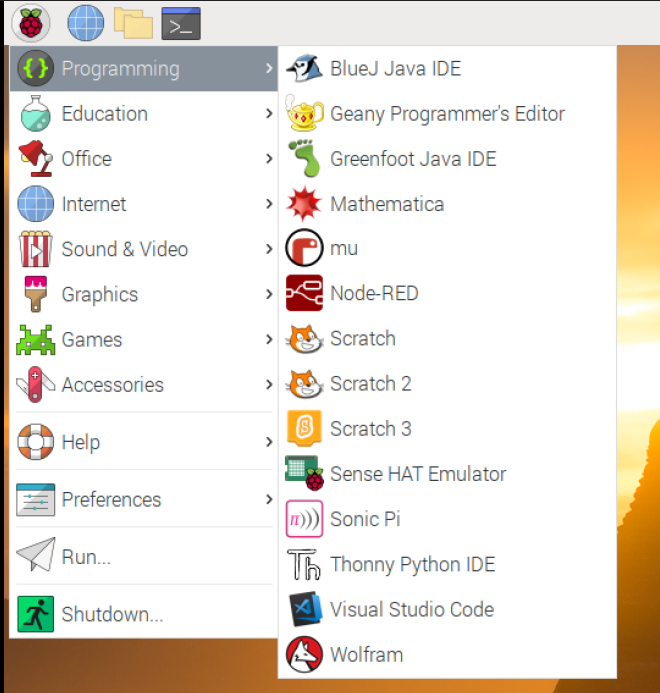
Task: Select the 'Preferences' text label
Action: point(111,499)
